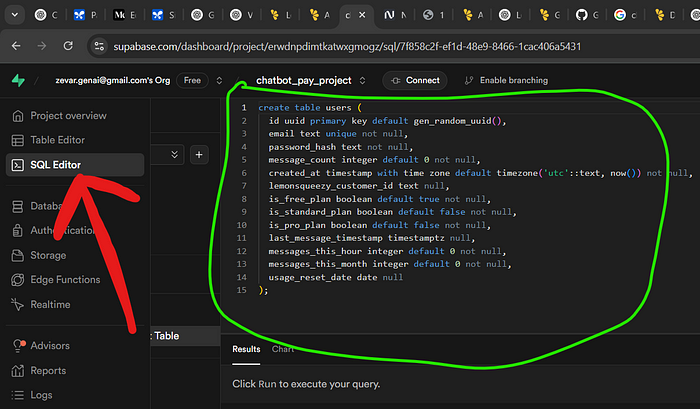Switch to the Chart tab

pos(283,349)
